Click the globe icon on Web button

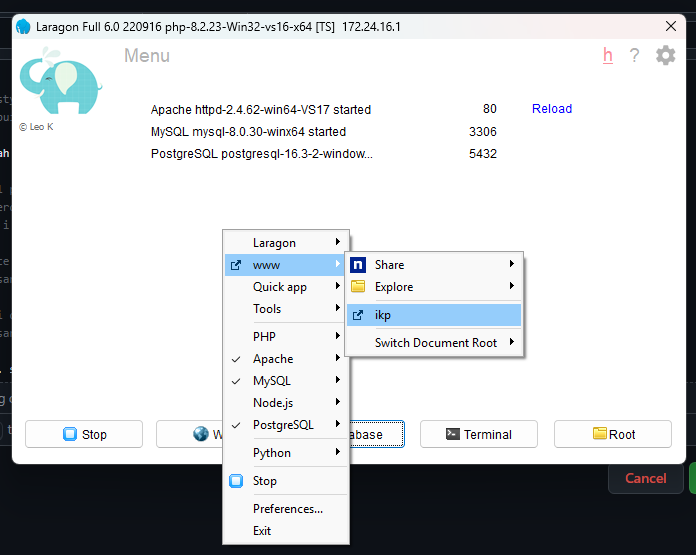pyautogui.click(x=201, y=434)
